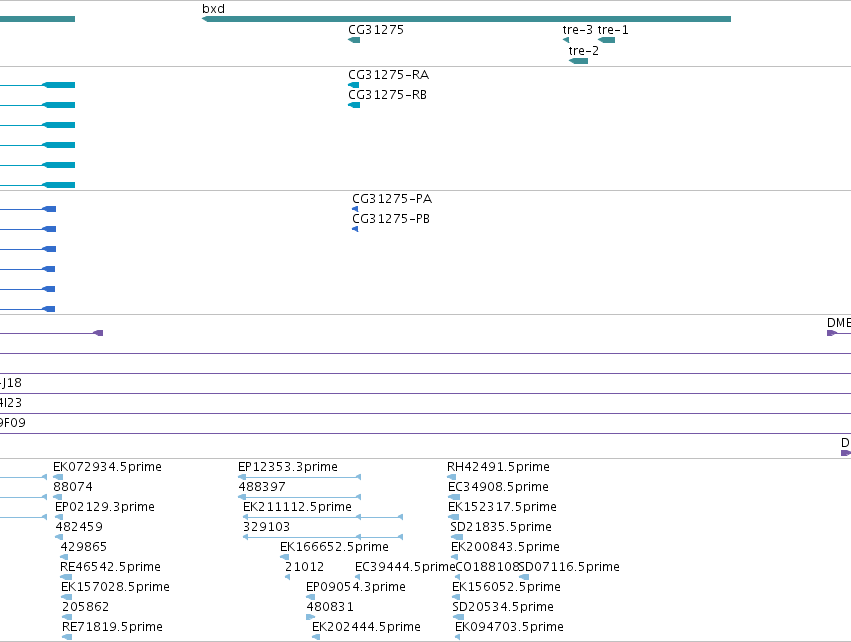Click the 488397 feature label
The height and width of the screenshot is (642, 851).
pos(262,487)
